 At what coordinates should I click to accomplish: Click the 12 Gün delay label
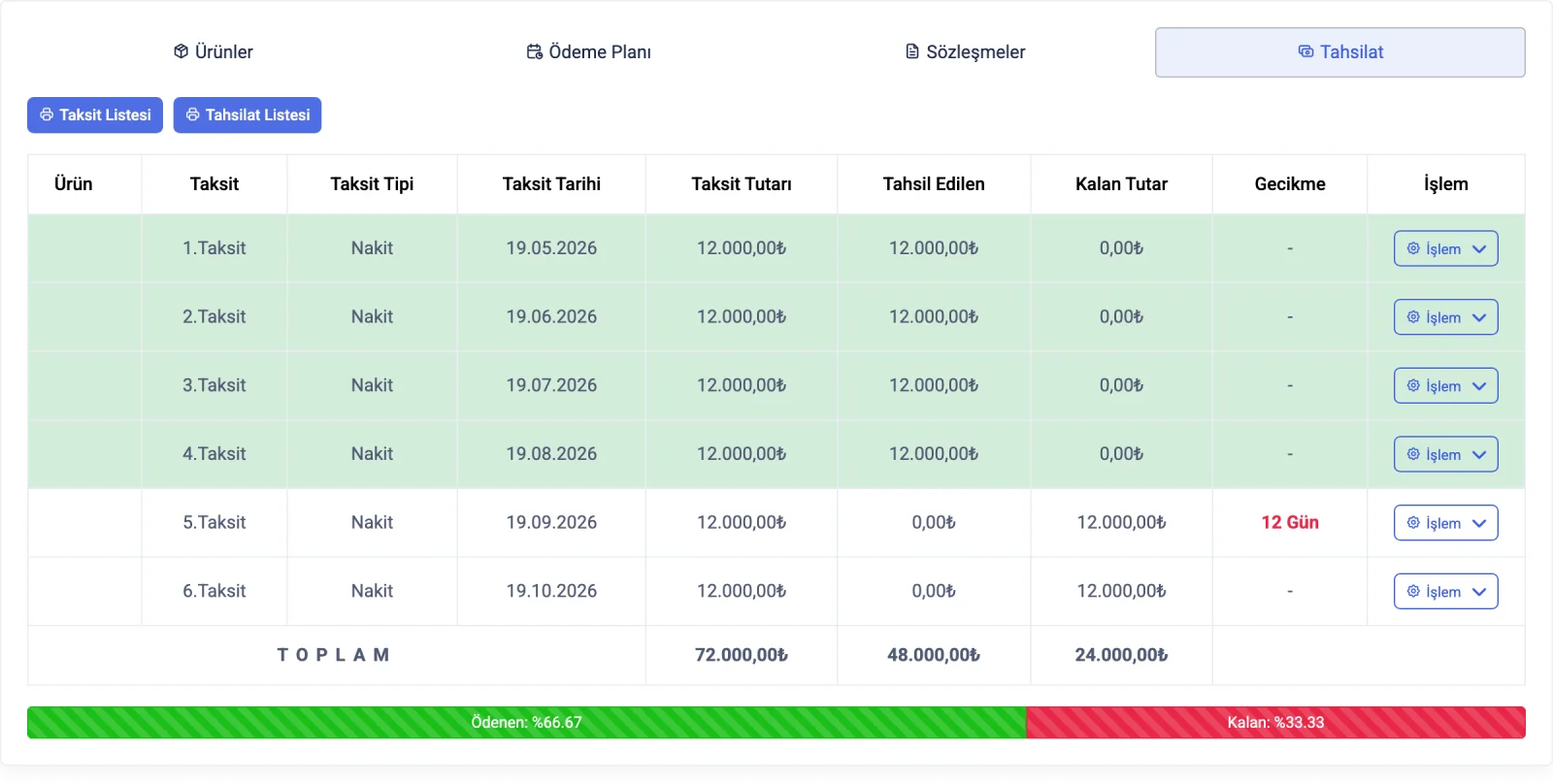coord(1290,522)
